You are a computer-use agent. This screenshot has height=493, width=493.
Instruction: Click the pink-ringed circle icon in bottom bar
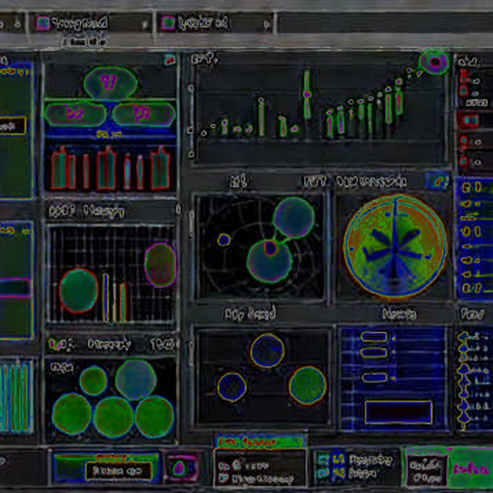point(180,468)
